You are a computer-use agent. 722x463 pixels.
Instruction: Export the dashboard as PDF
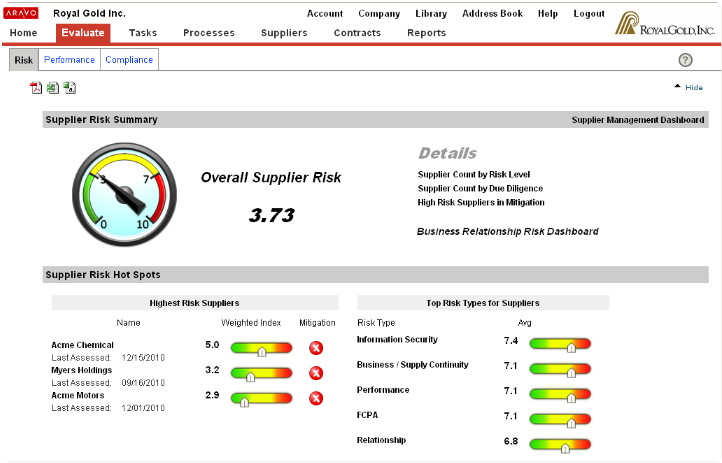[36, 88]
